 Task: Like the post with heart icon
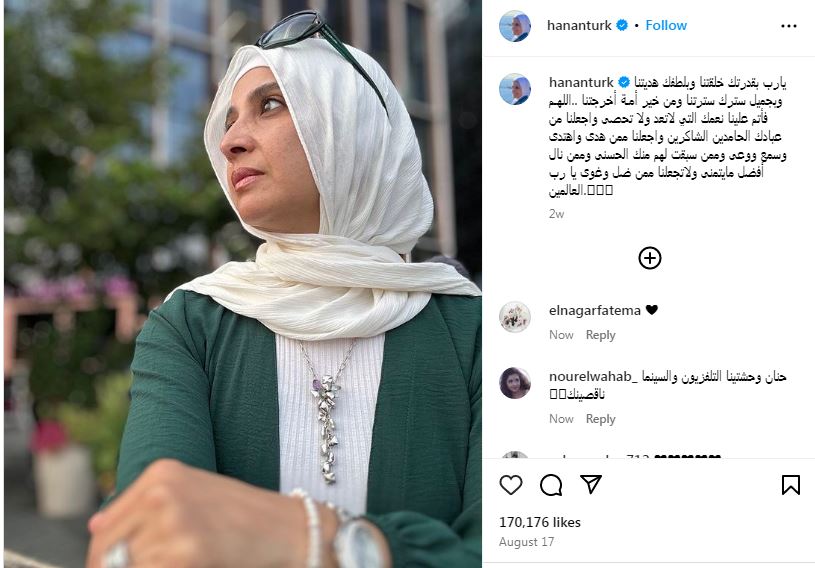tap(510, 484)
